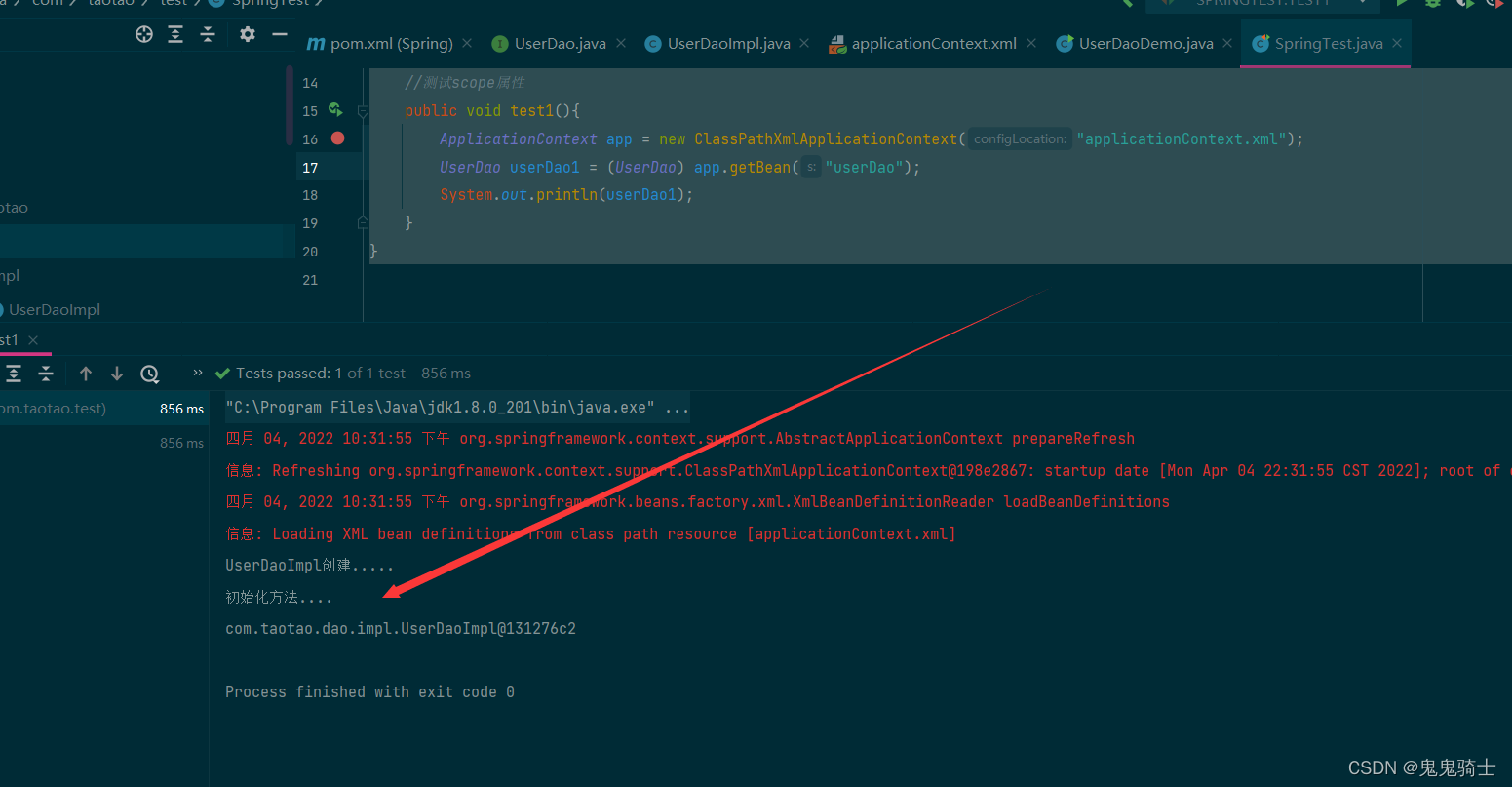
Task: Expand all test results in run toolbar
Action: 14,374
